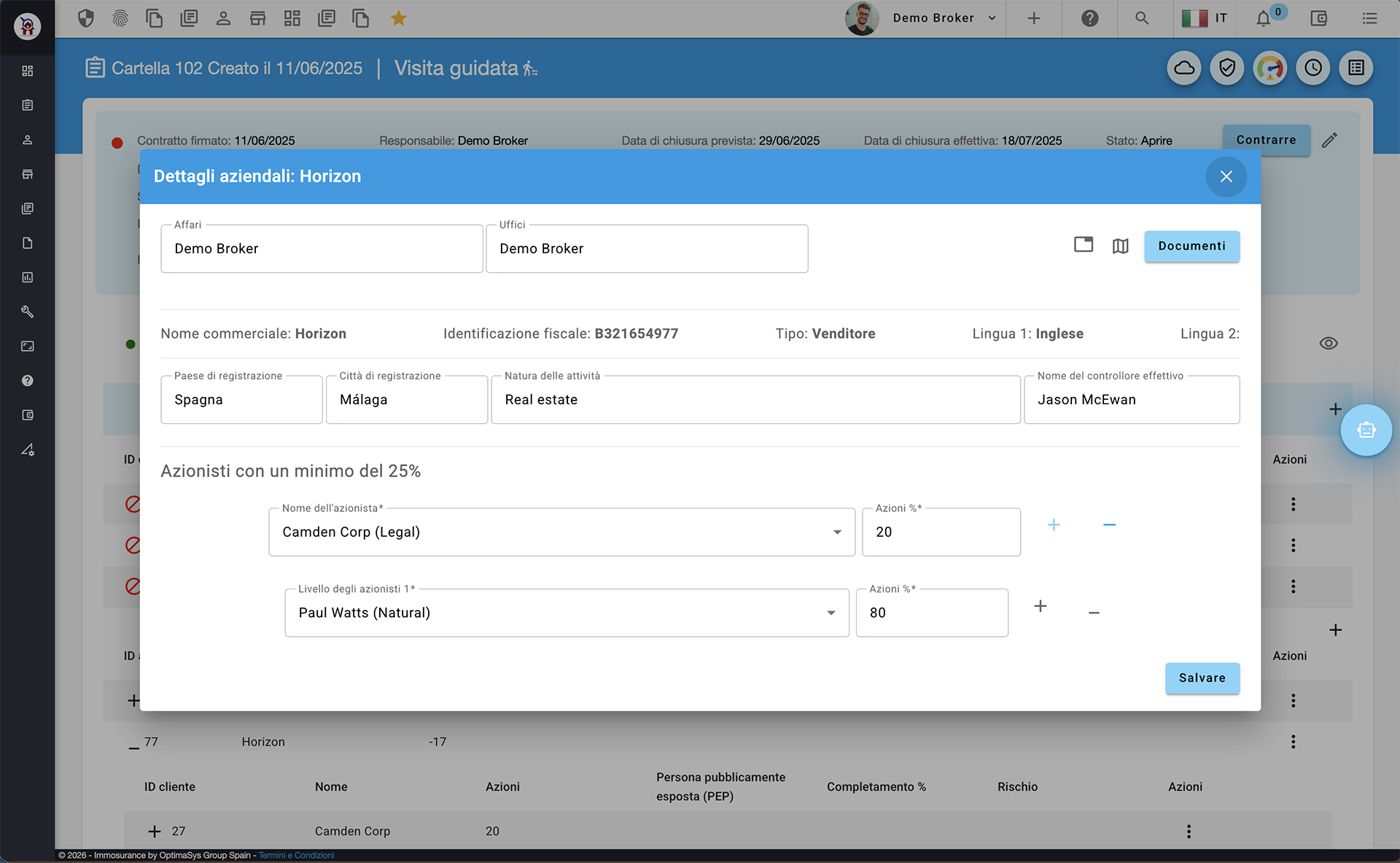The image size is (1400, 863).
Task: Click the map icon in company details
Action: click(1120, 246)
